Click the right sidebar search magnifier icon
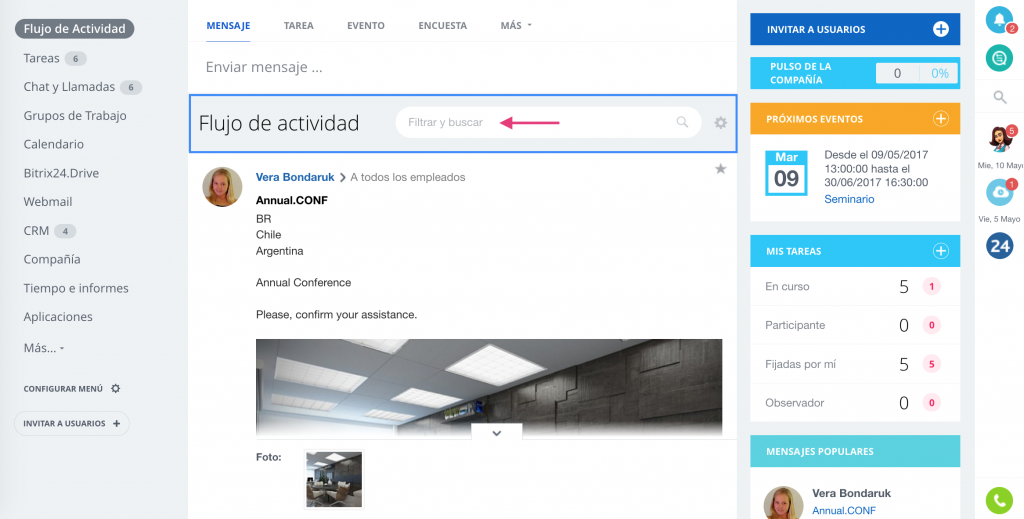 (x=1000, y=97)
